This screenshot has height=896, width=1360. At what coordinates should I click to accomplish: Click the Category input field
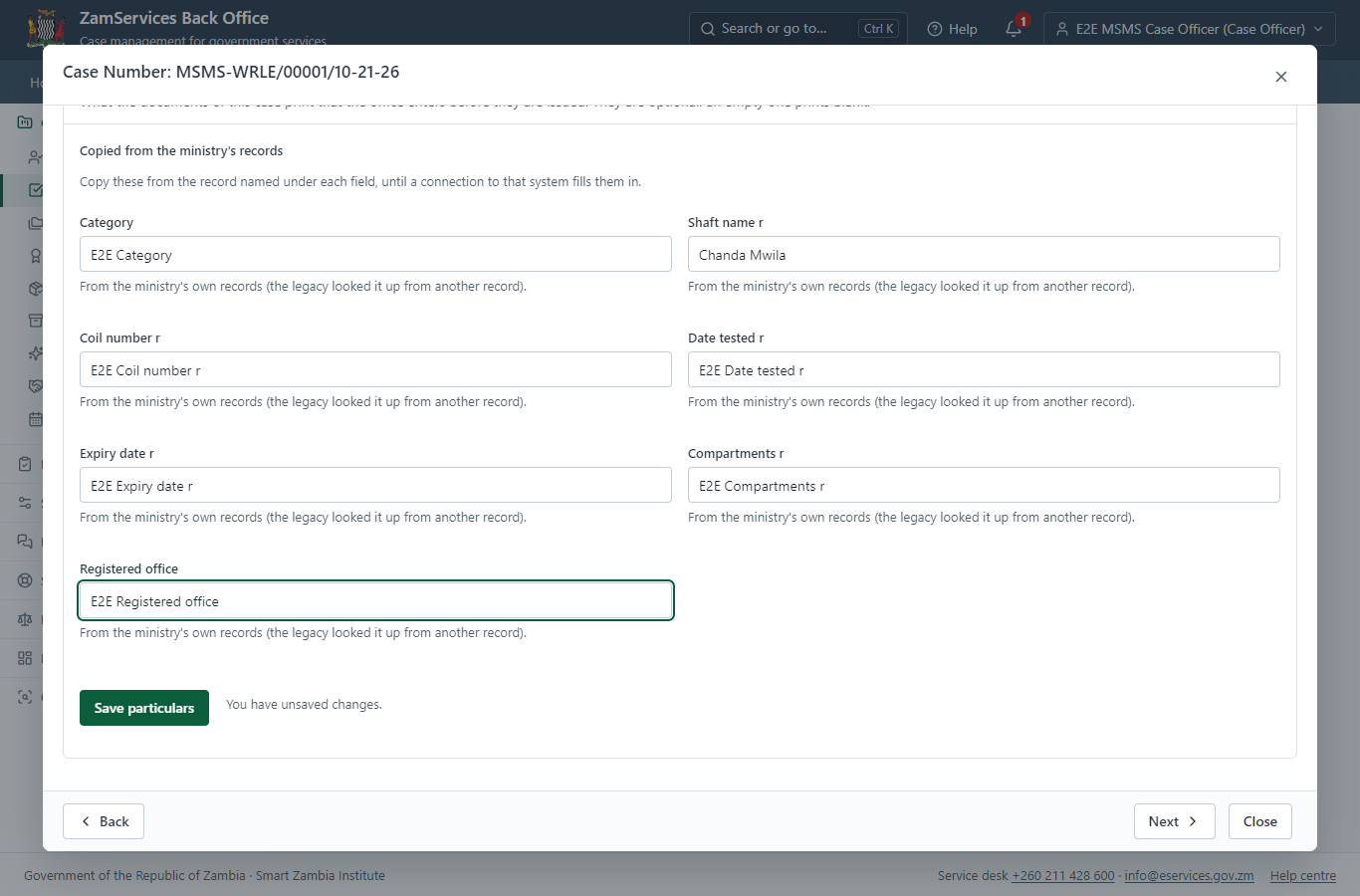[375, 254]
